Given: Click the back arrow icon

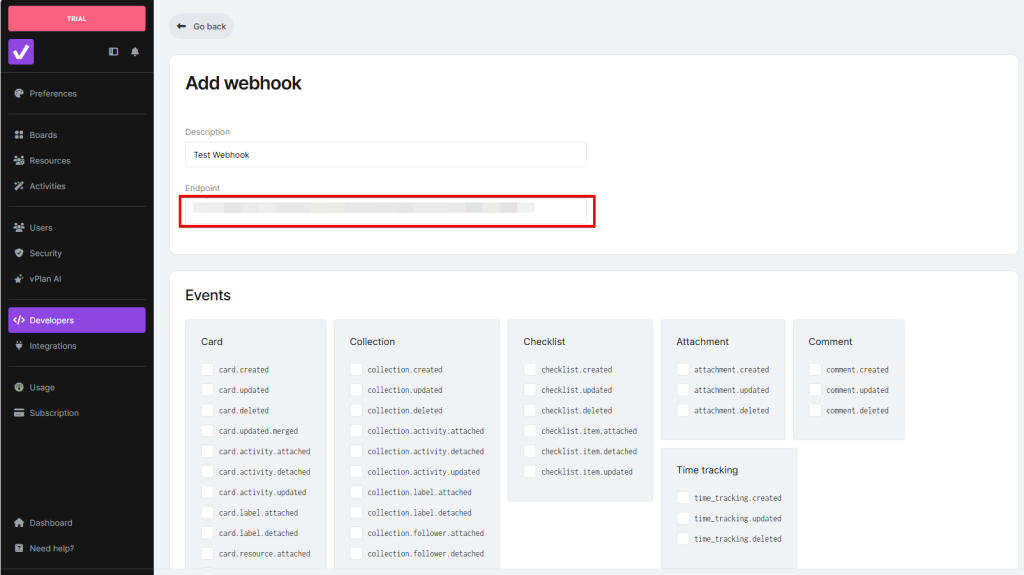Looking at the screenshot, I should [181, 26].
